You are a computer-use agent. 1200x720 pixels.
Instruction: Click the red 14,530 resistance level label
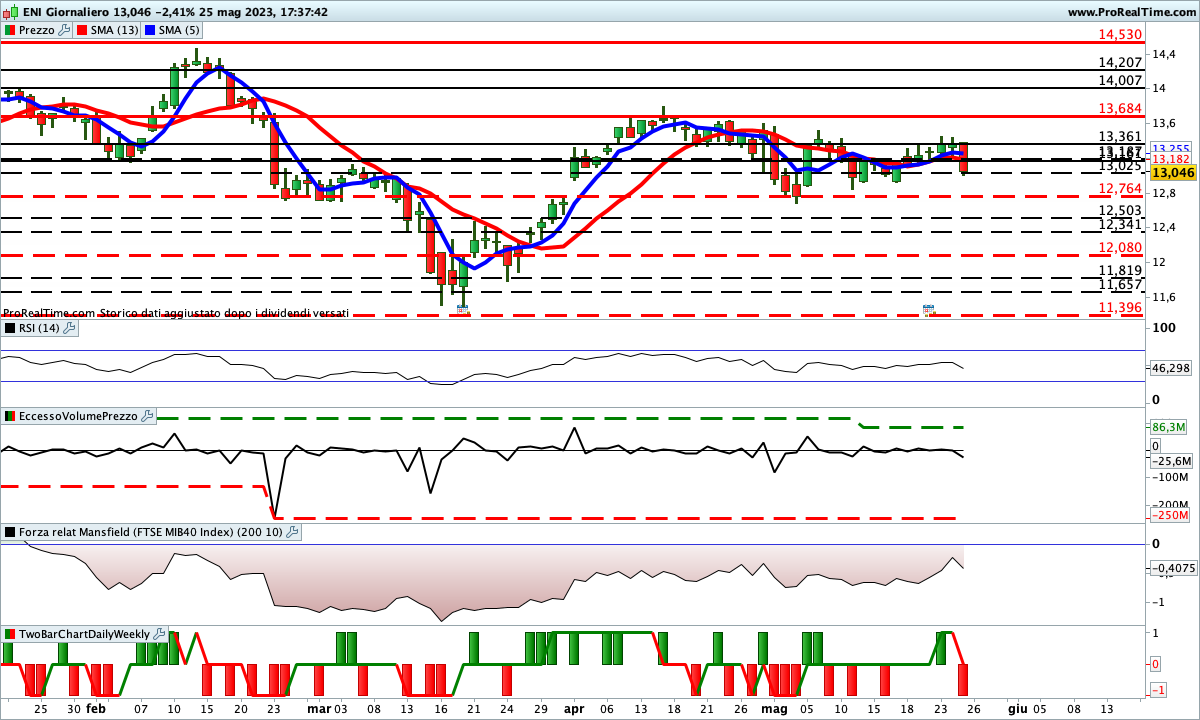pyautogui.click(x=1120, y=34)
